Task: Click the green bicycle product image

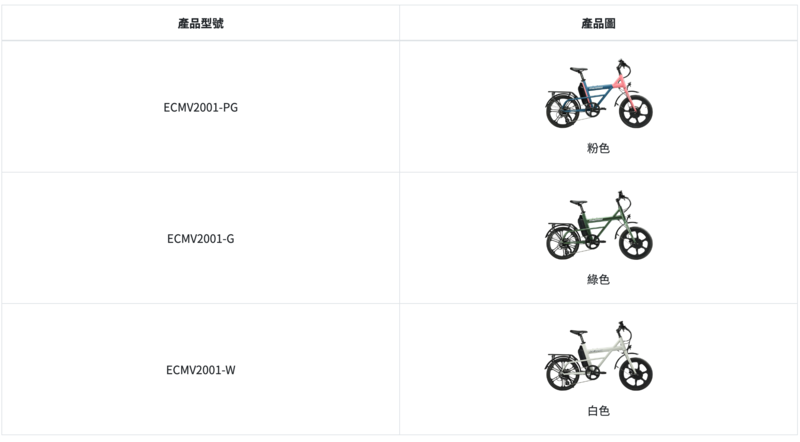Action: pos(598,225)
